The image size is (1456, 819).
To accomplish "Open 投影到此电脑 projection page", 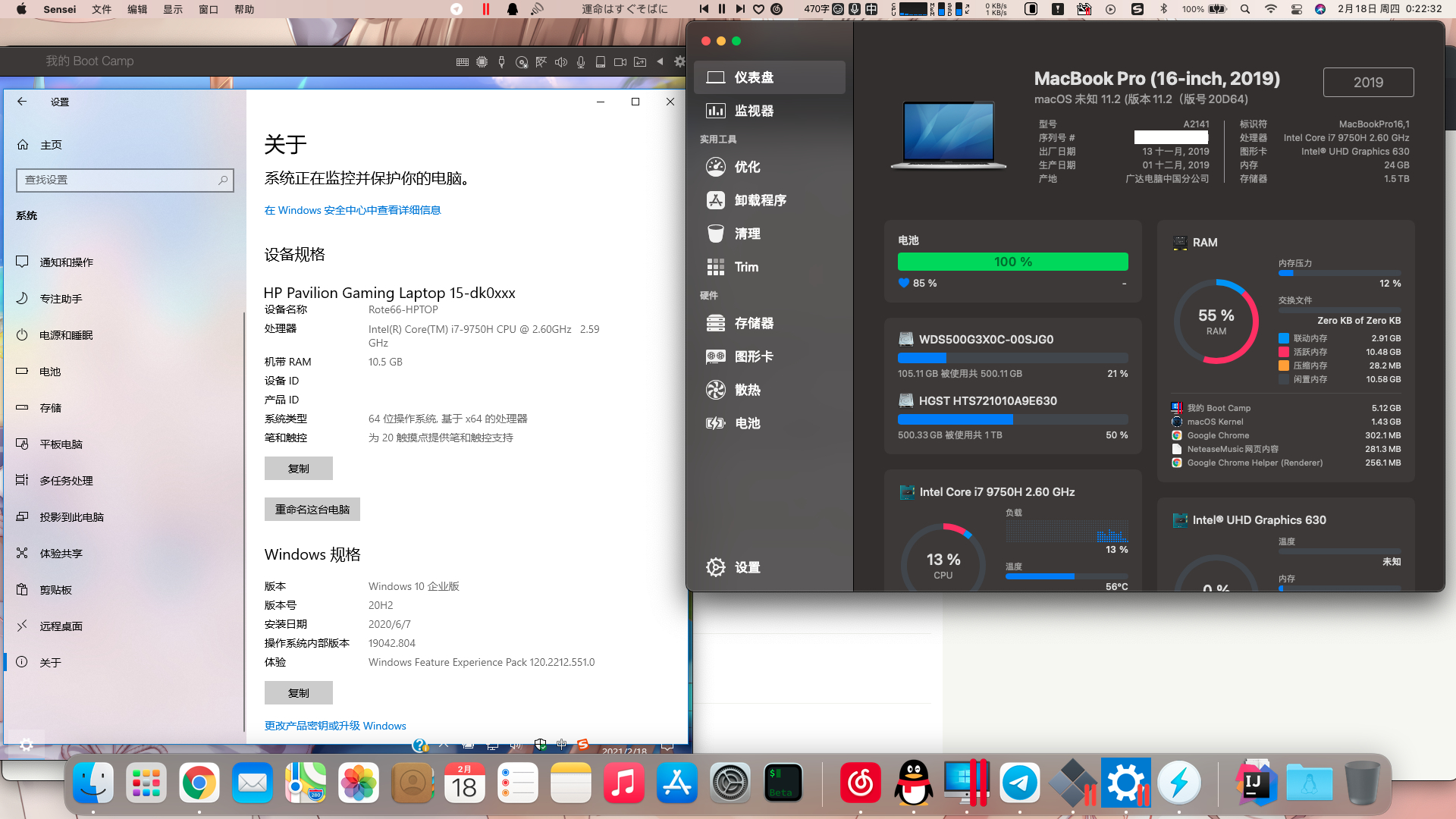I will tap(123, 516).
